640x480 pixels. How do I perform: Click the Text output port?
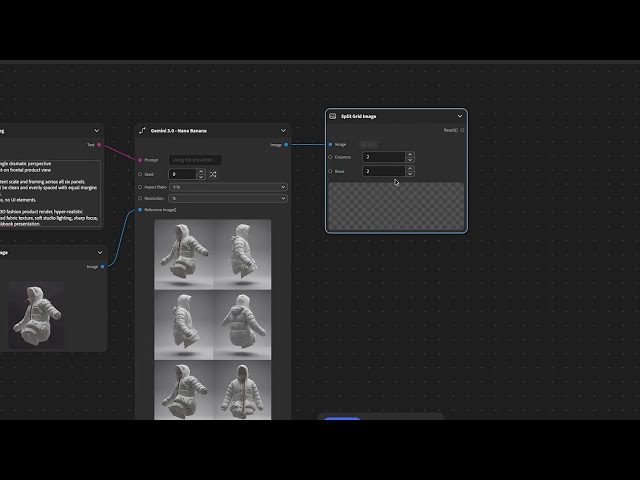click(x=99, y=144)
